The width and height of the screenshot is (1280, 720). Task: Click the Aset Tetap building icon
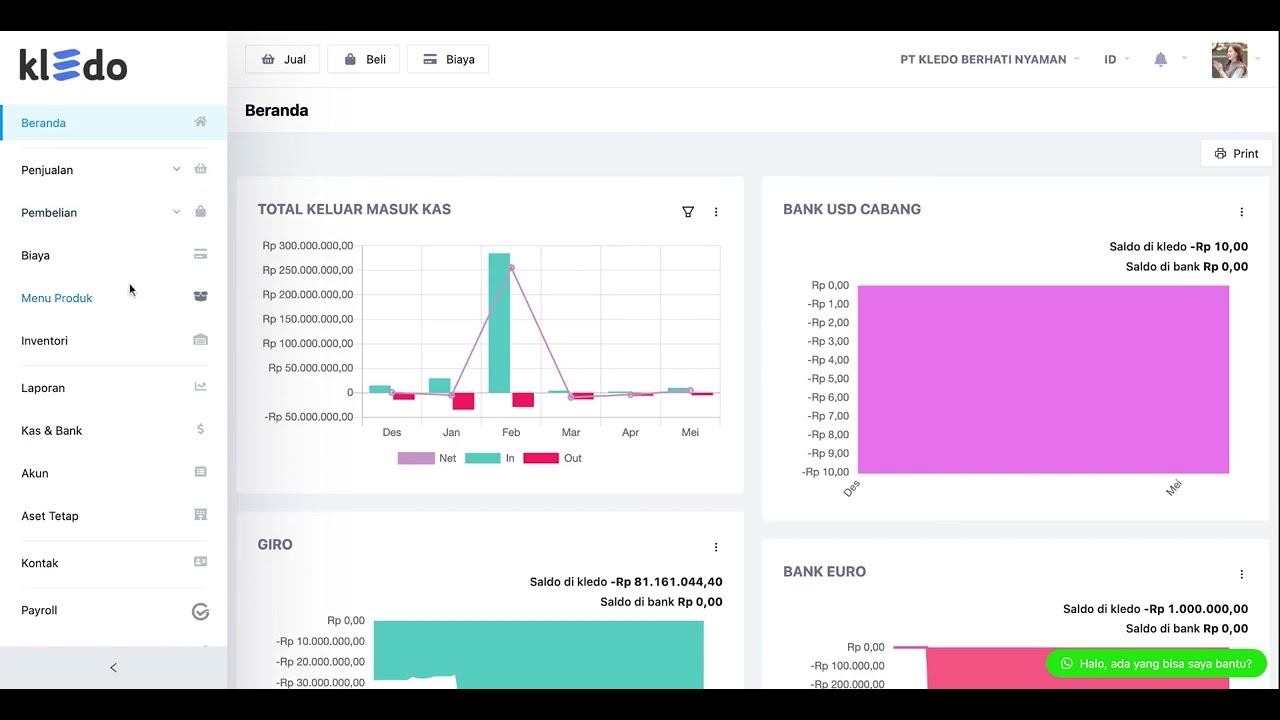[x=200, y=515]
